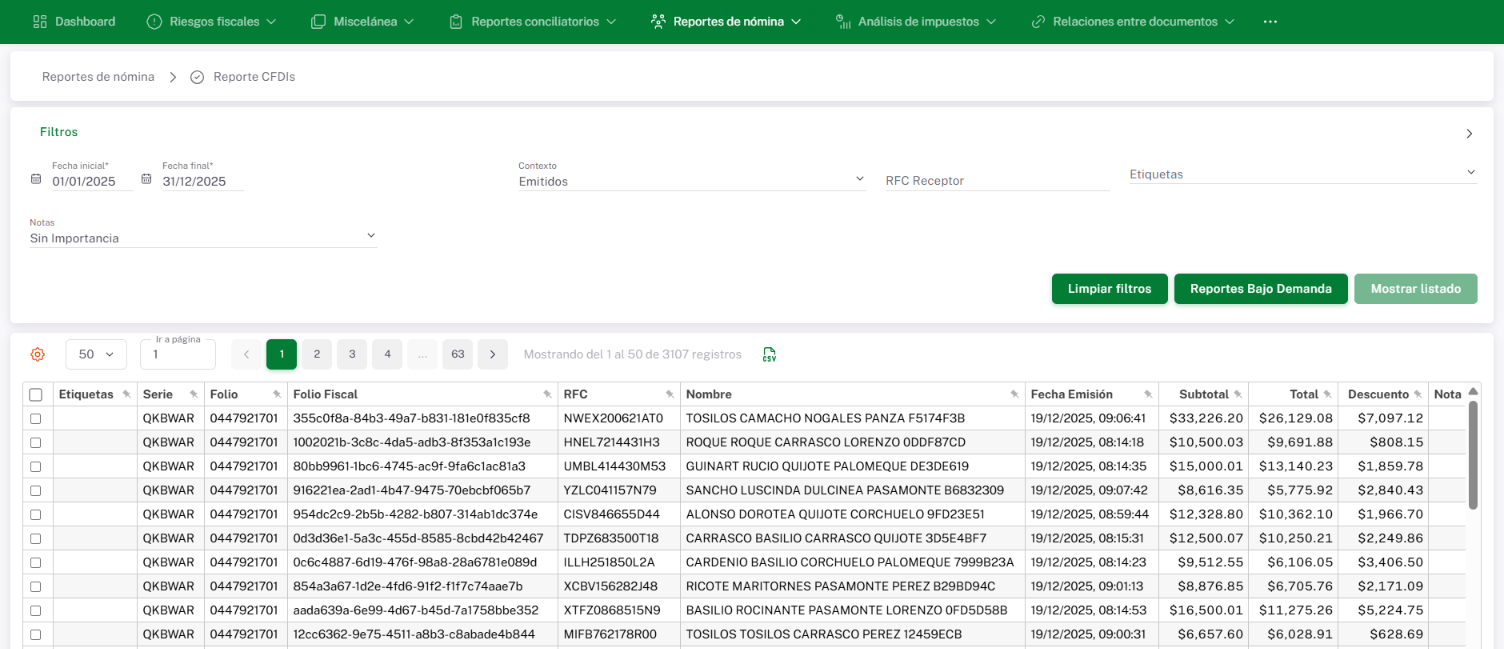This screenshot has width=1504, height=649.
Task: Click the Limpiar filtros button
Action: tap(1109, 289)
